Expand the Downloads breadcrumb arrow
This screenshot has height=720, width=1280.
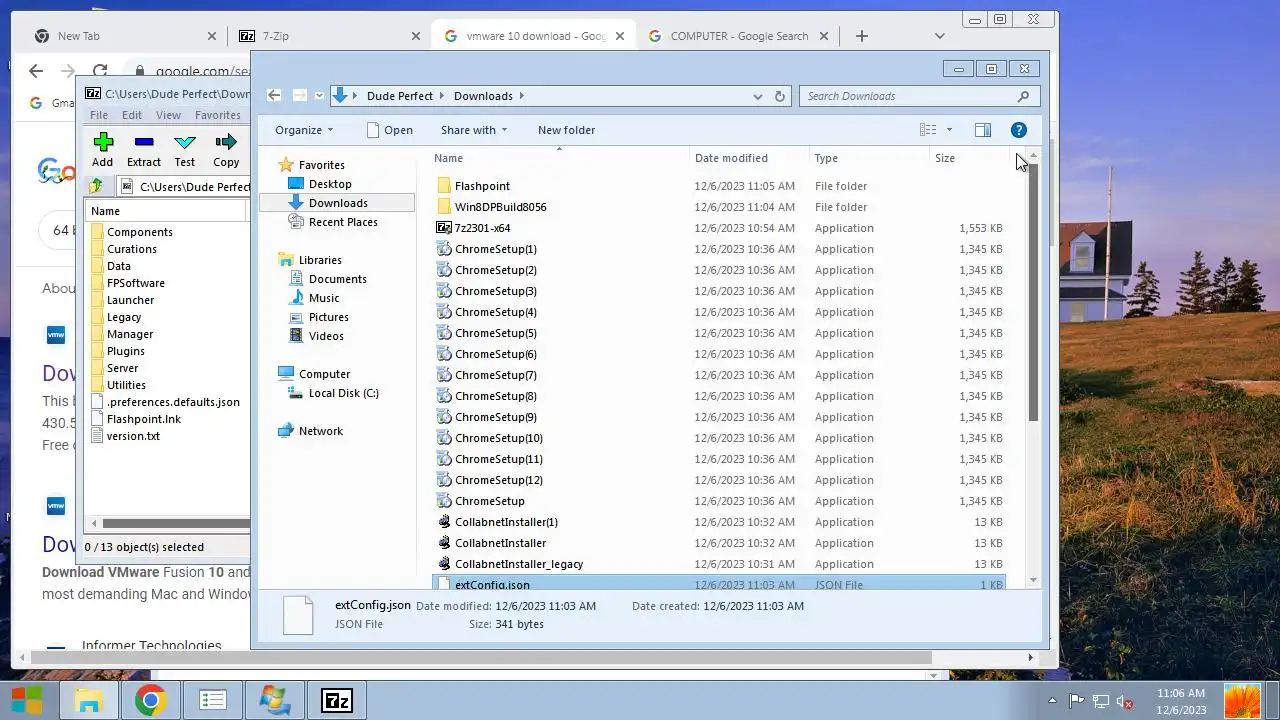click(522, 96)
